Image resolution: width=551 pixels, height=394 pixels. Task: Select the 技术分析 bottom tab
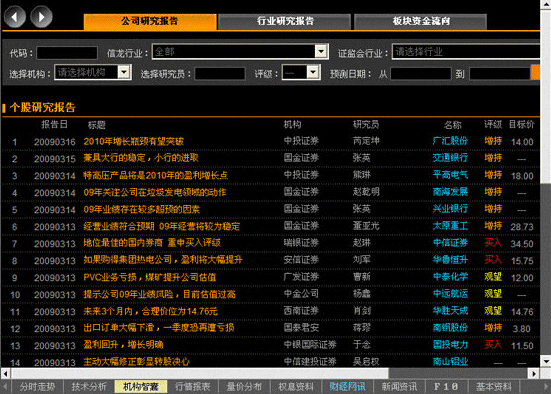tap(89, 387)
